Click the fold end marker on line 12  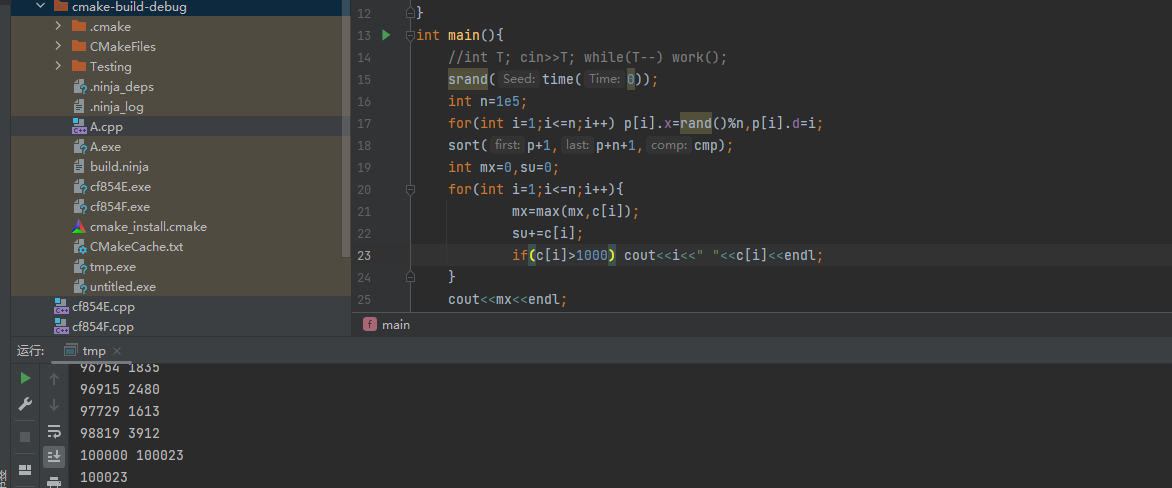pos(410,13)
